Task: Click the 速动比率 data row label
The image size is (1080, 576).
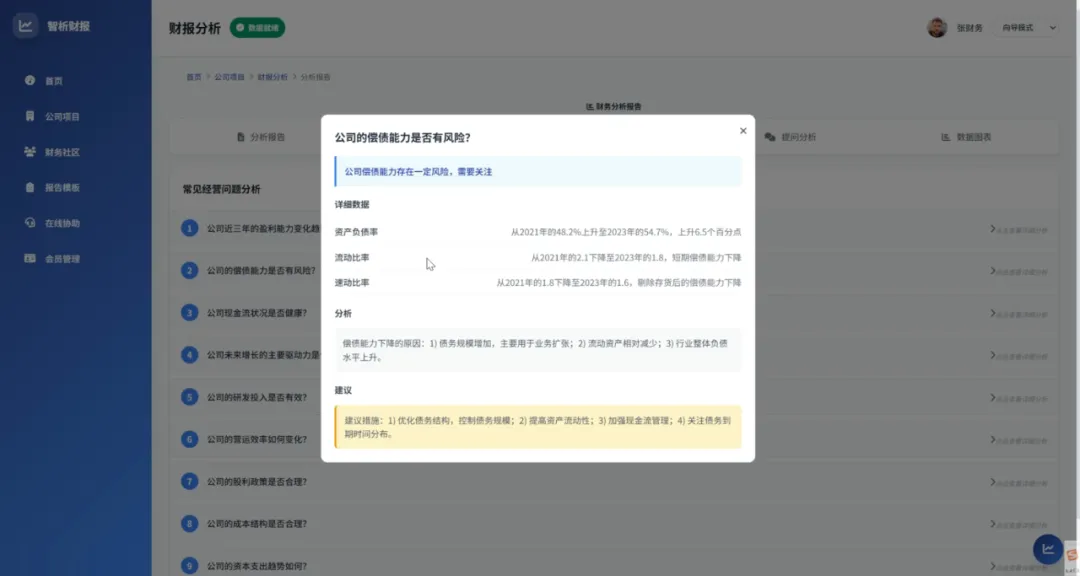Action: tap(352, 282)
